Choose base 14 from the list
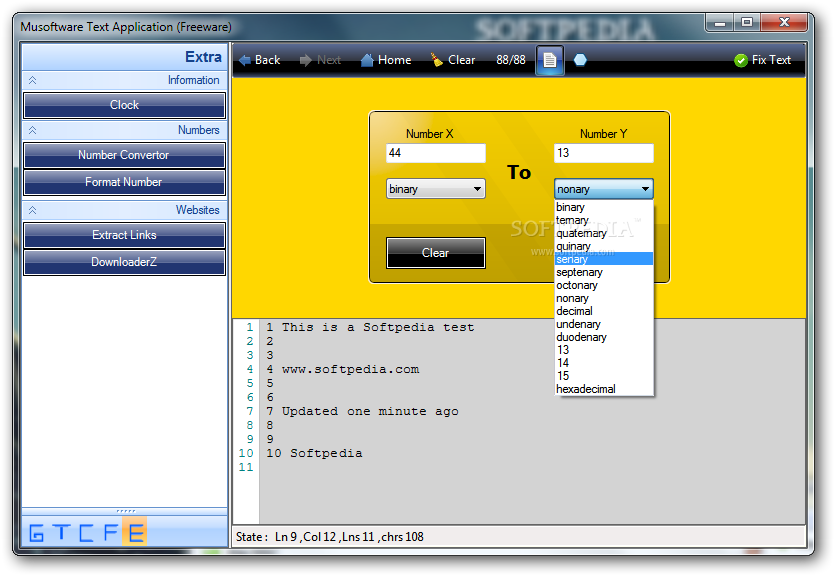 coord(603,363)
